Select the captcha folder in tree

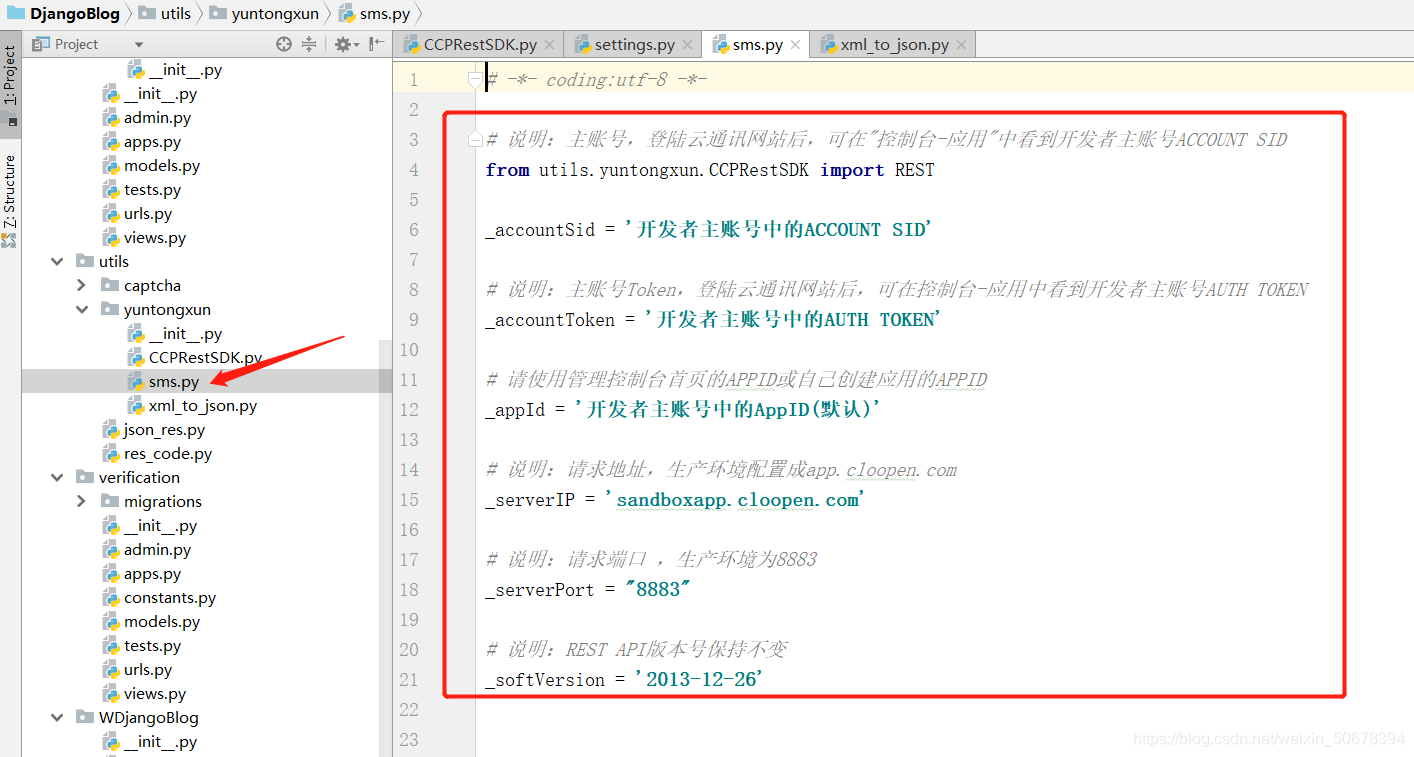152,285
